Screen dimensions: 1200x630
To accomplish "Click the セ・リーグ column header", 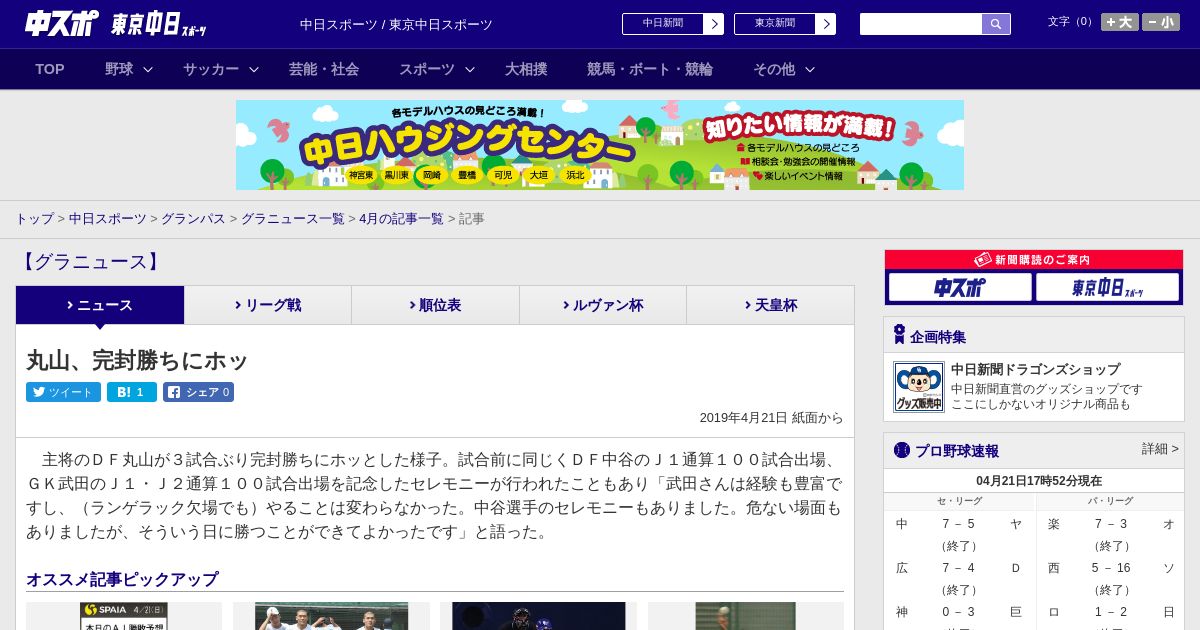I will point(959,501).
